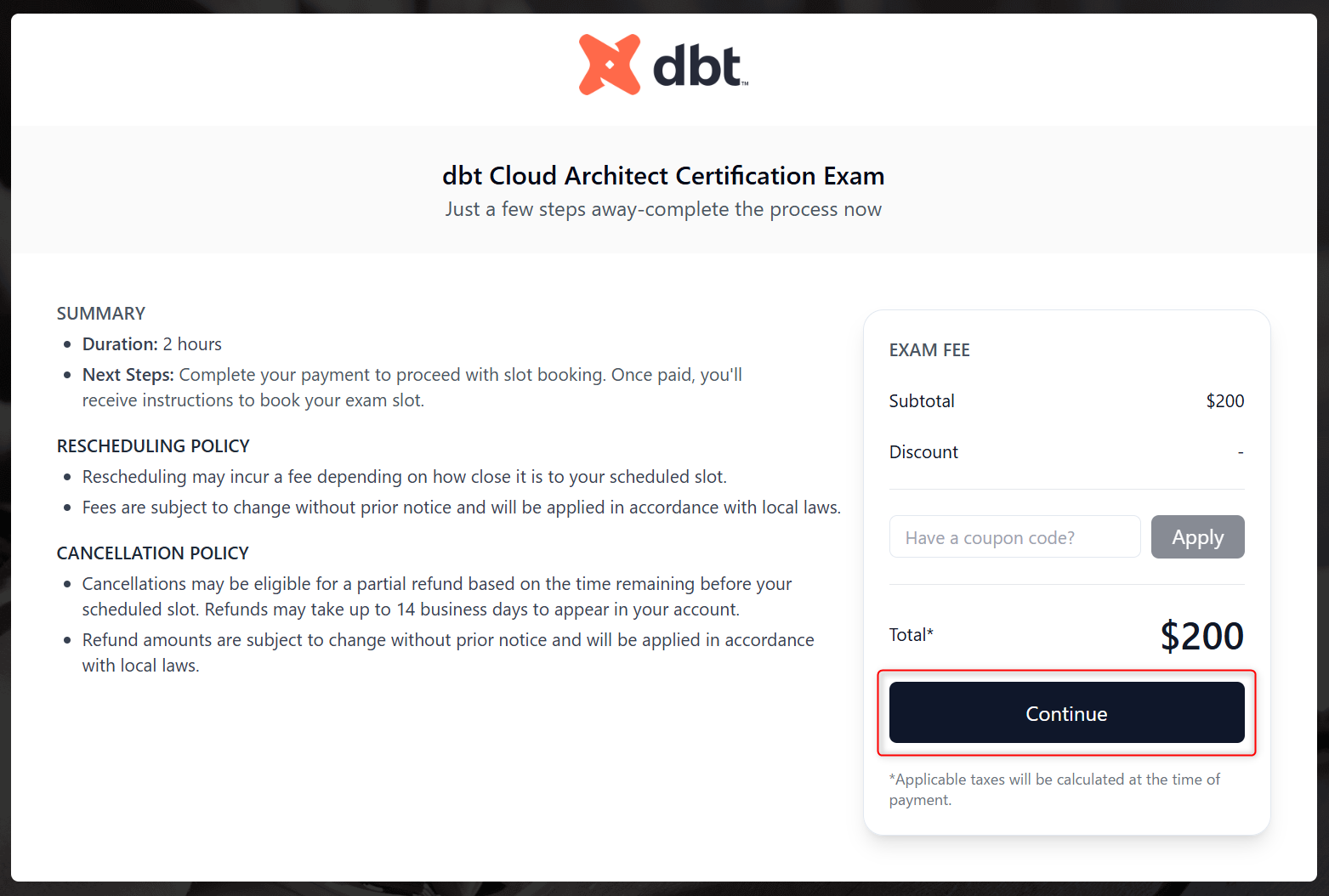Click the $200 subtotal amount
Viewport: 1329px width, 896px height.
pos(1224,400)
